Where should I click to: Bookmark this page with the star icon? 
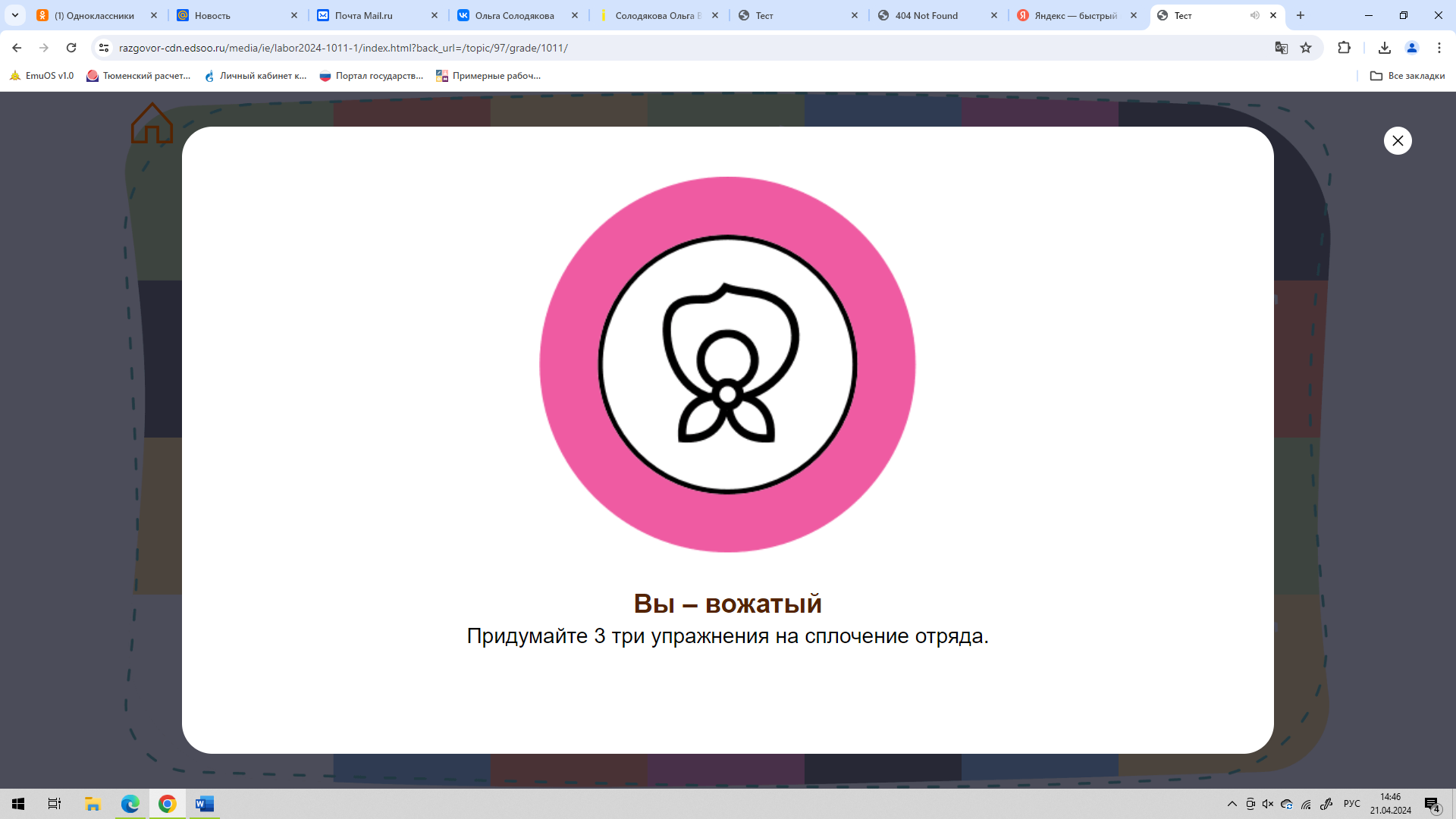(1306, 48)
